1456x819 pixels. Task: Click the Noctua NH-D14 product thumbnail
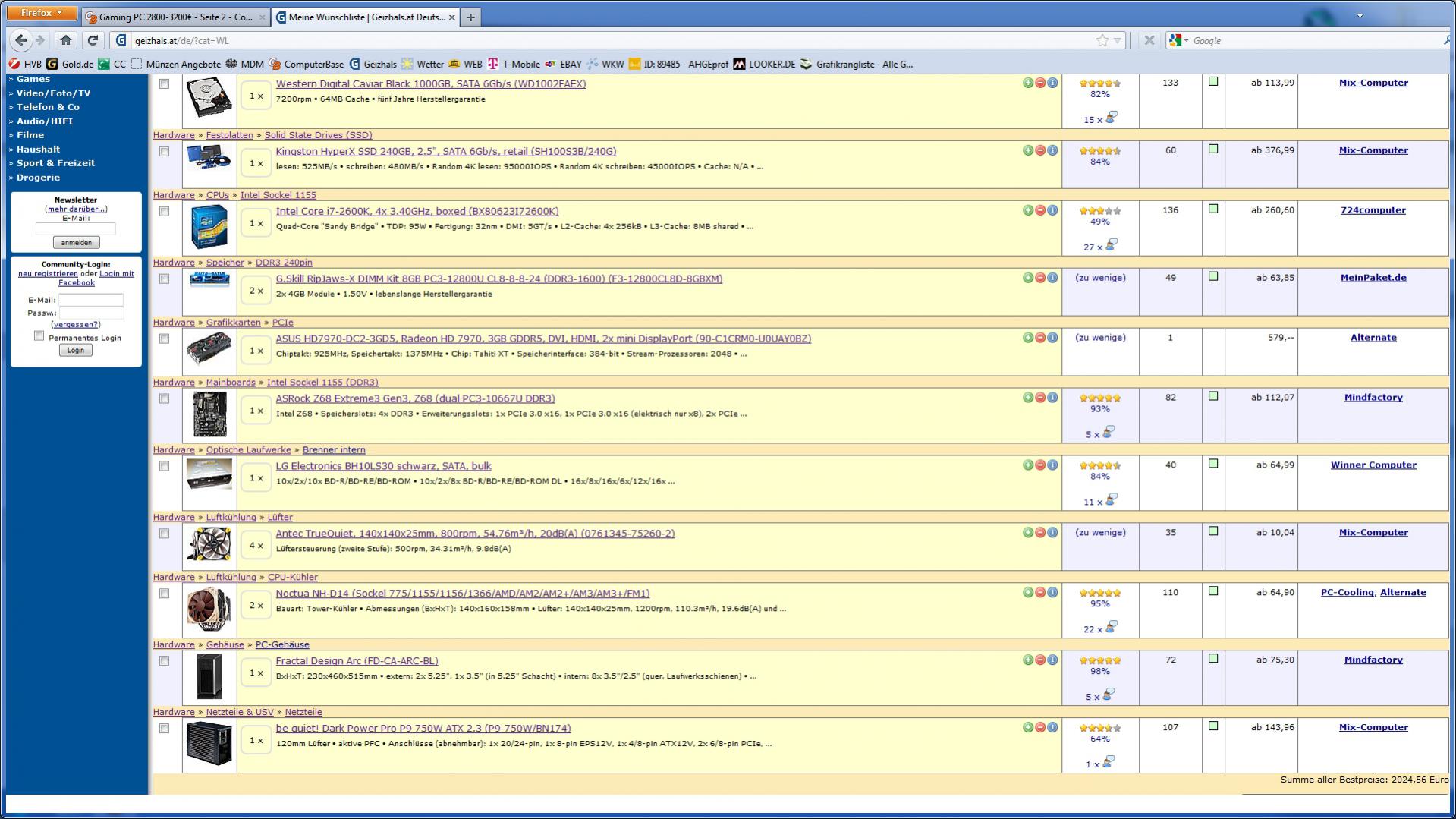[x=209, y=610]
